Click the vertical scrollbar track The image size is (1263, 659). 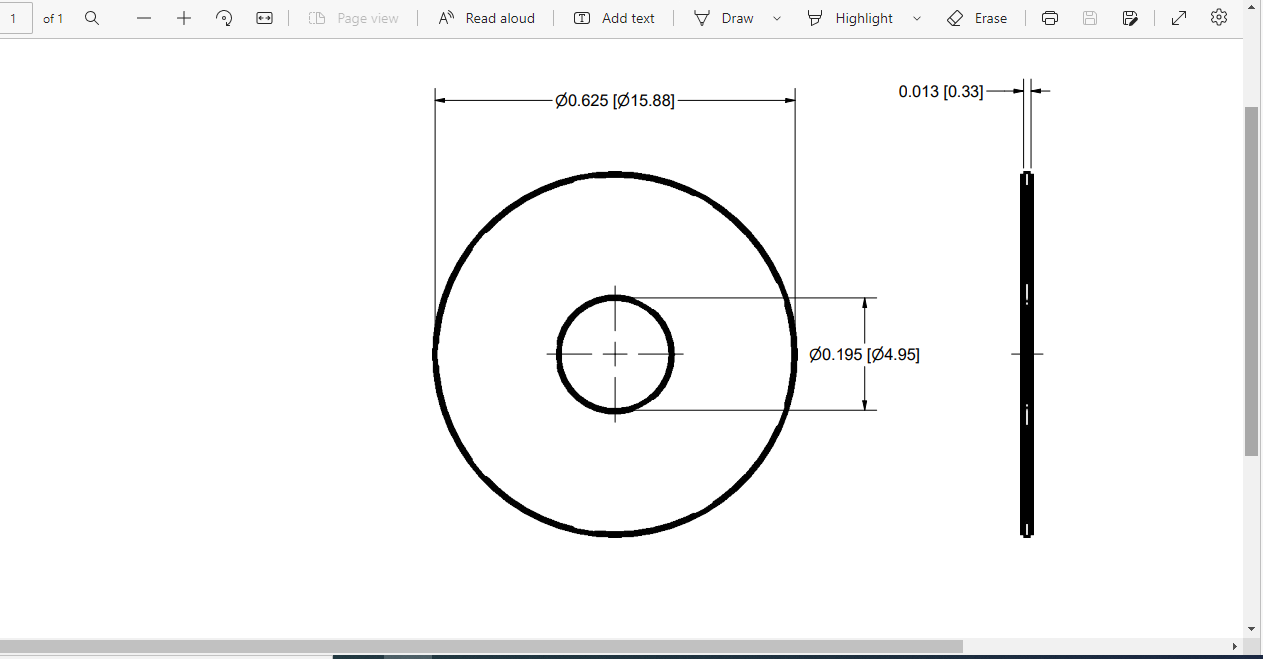click(x=1251, y=540)
